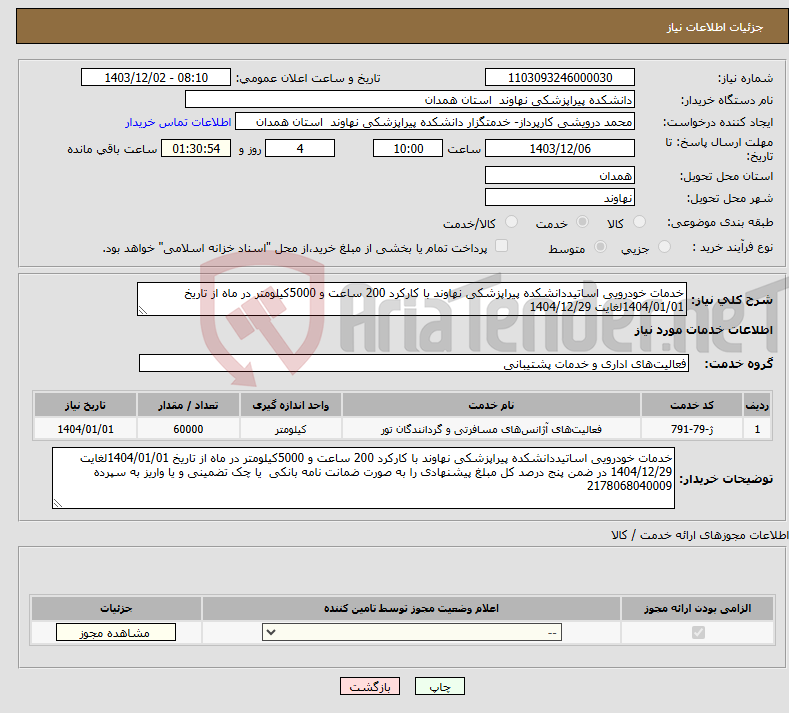The width and height of the screenshot is (789, 713).
Task: Choose the متوسط purchase type radio
Action: 600,247
